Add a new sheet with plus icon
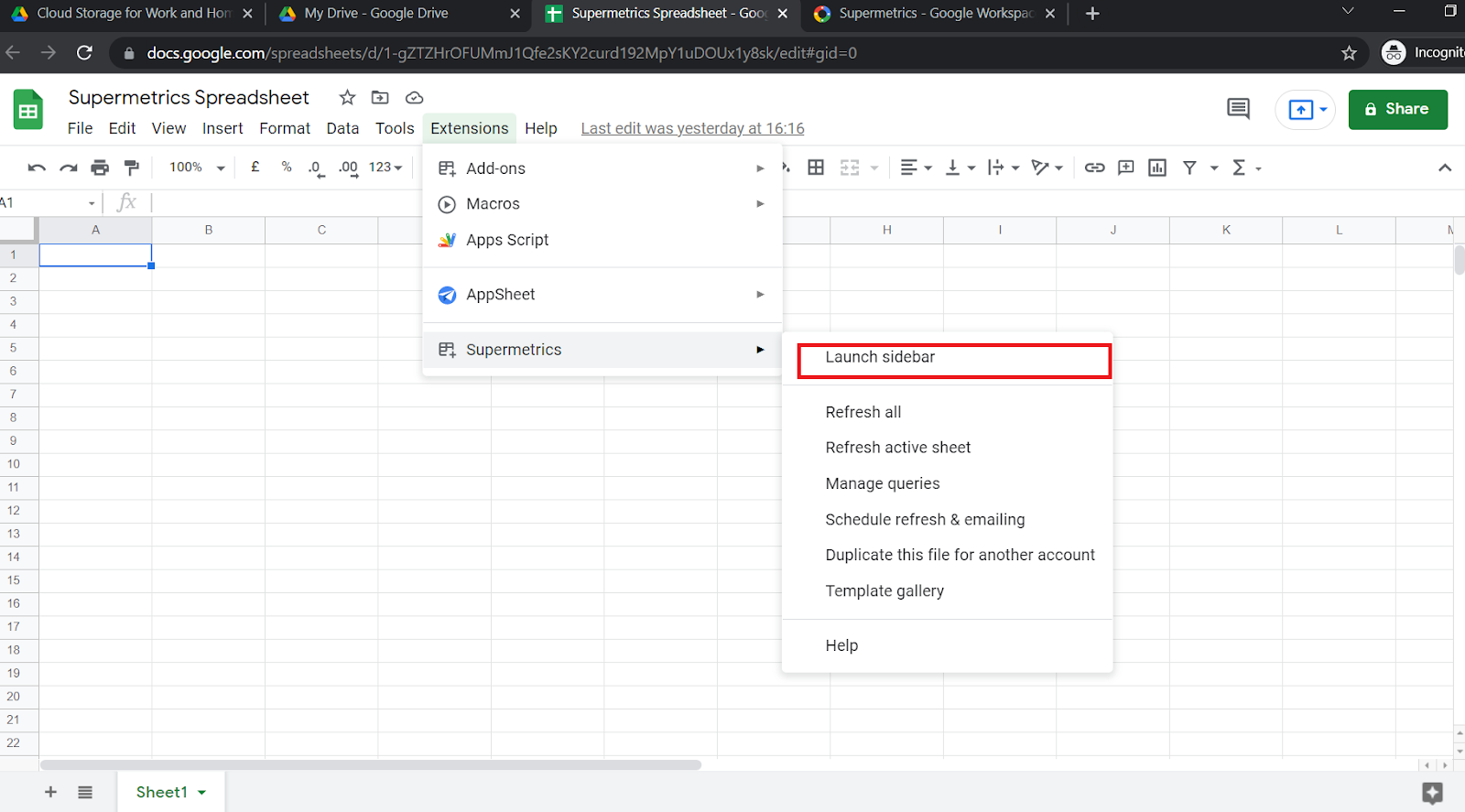Viewport: 1465px width, 812px height. tap(51, 792)
